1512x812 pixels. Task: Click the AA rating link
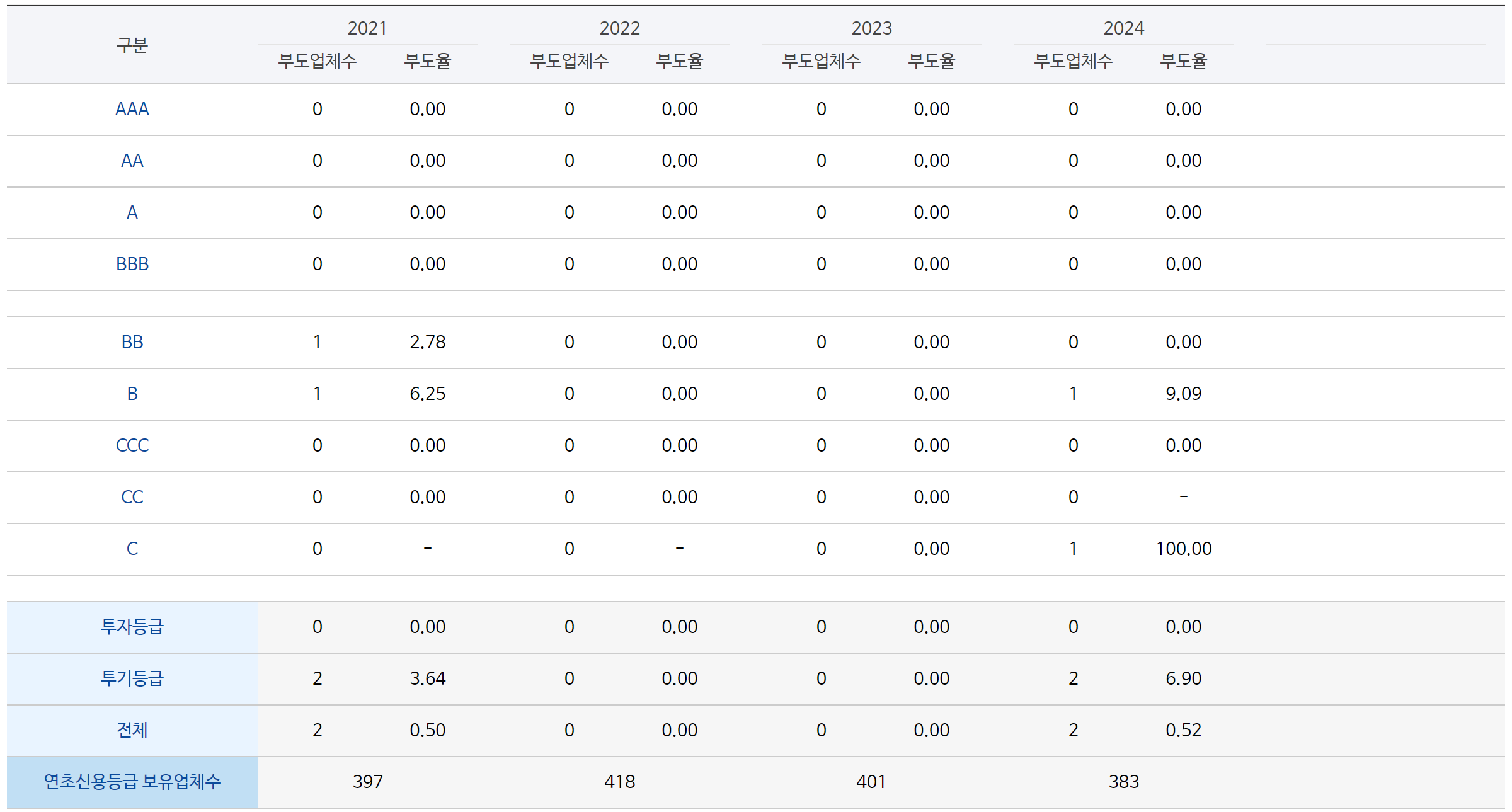(x=132, y=161)
